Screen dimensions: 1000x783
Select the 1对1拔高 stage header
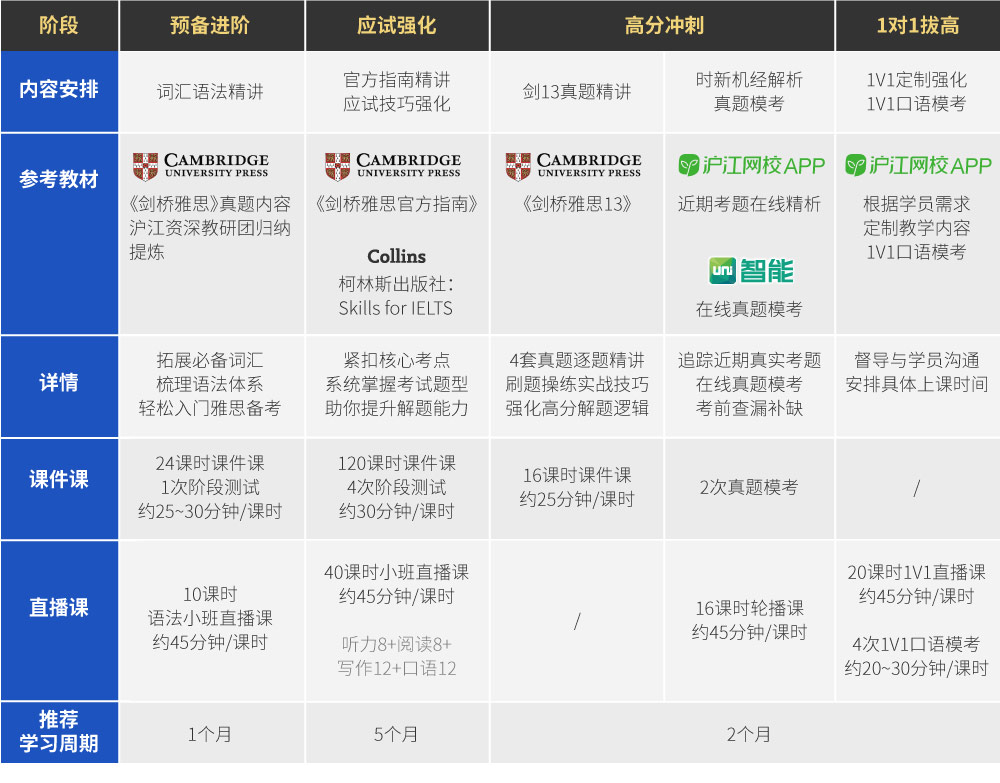click(917, 26)
